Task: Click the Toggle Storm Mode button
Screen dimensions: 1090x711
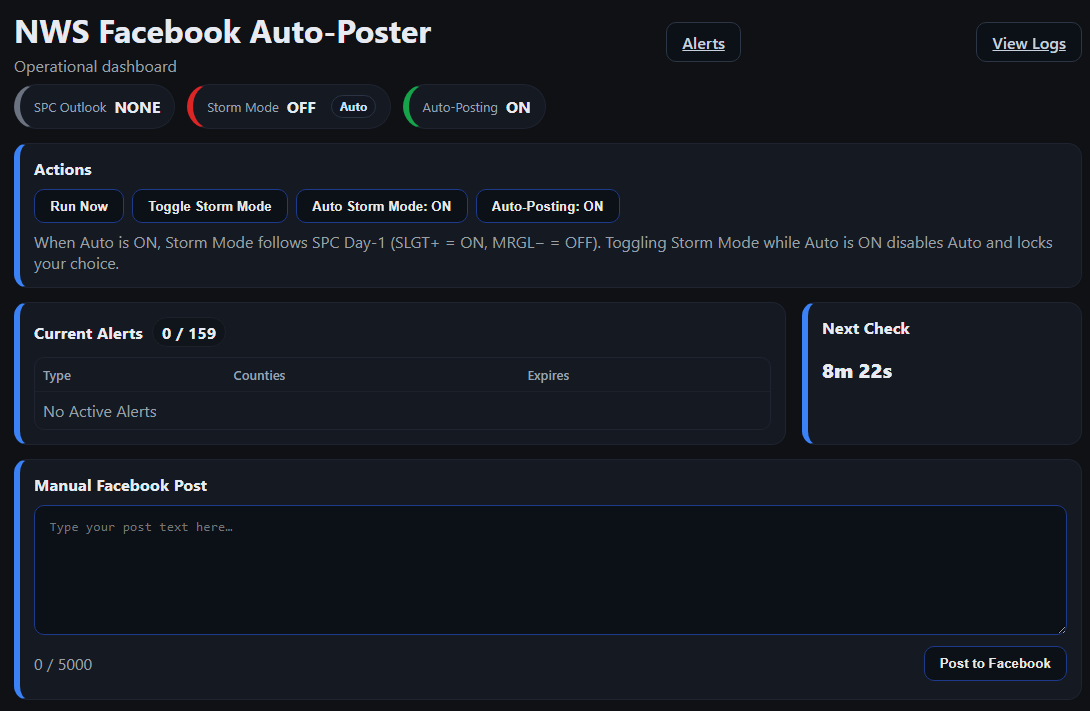Action: 209,206
